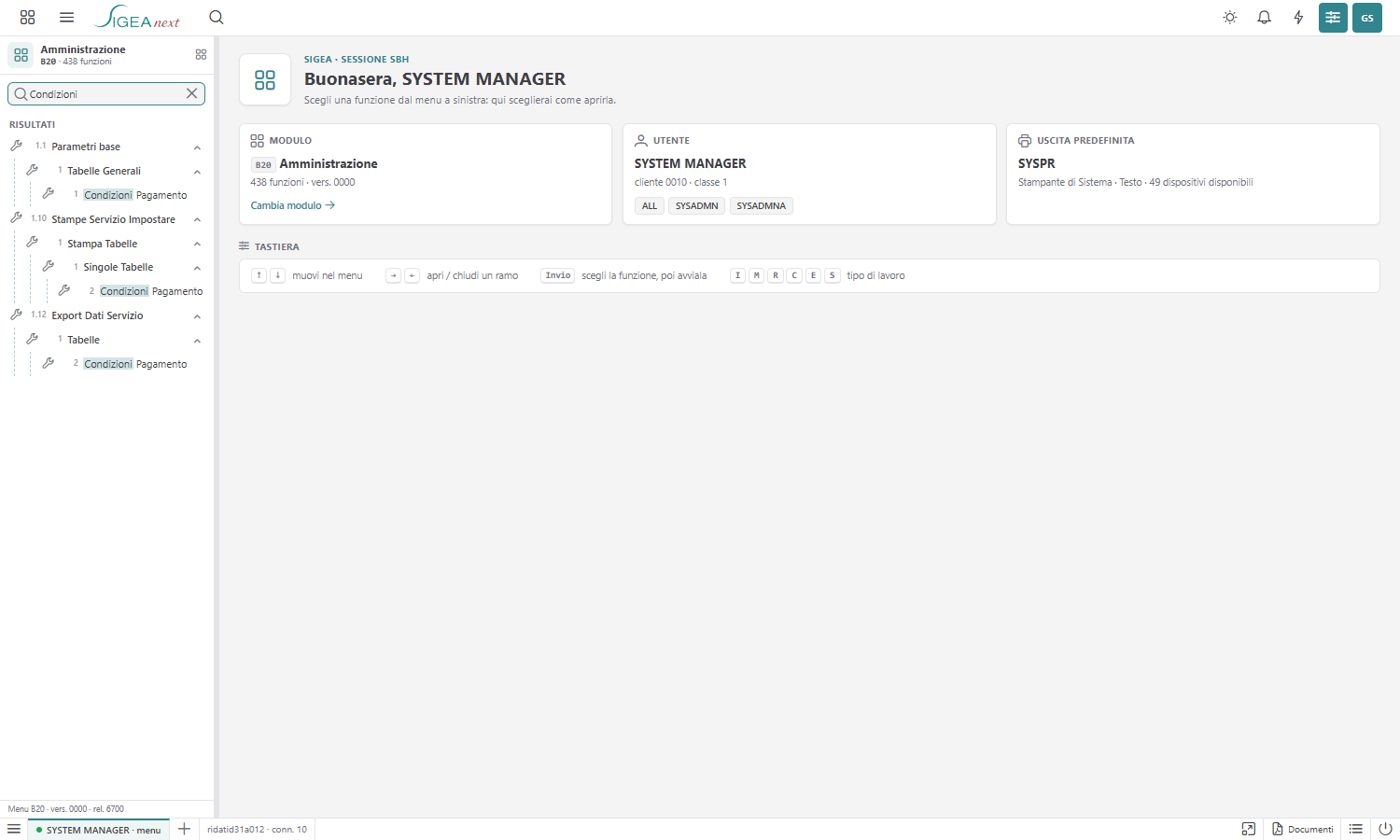
Task: Open the settings sliders button
Action: point(1333,18)
